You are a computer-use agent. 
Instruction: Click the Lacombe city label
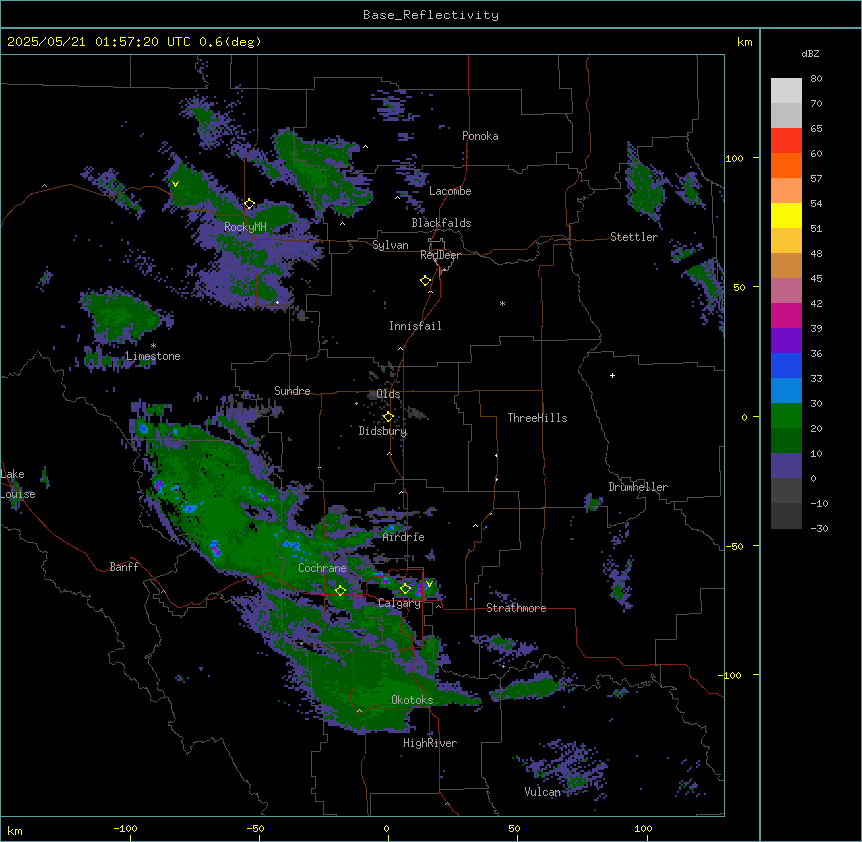pos(450,191)
